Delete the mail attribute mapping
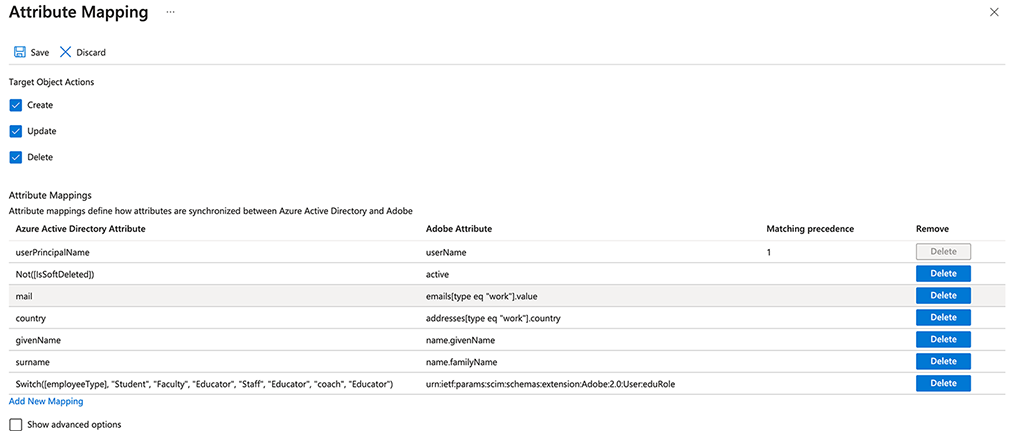Screen dimensions: 1017x431 click(943, 296)
